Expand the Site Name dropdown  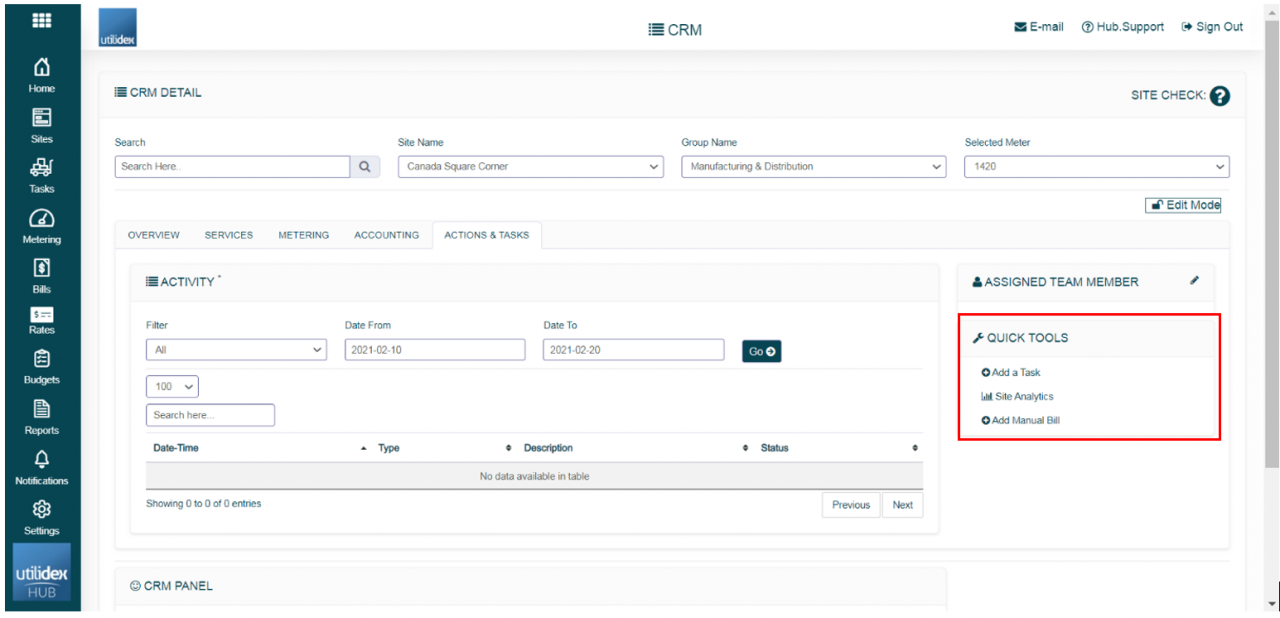tap(530, 167)
